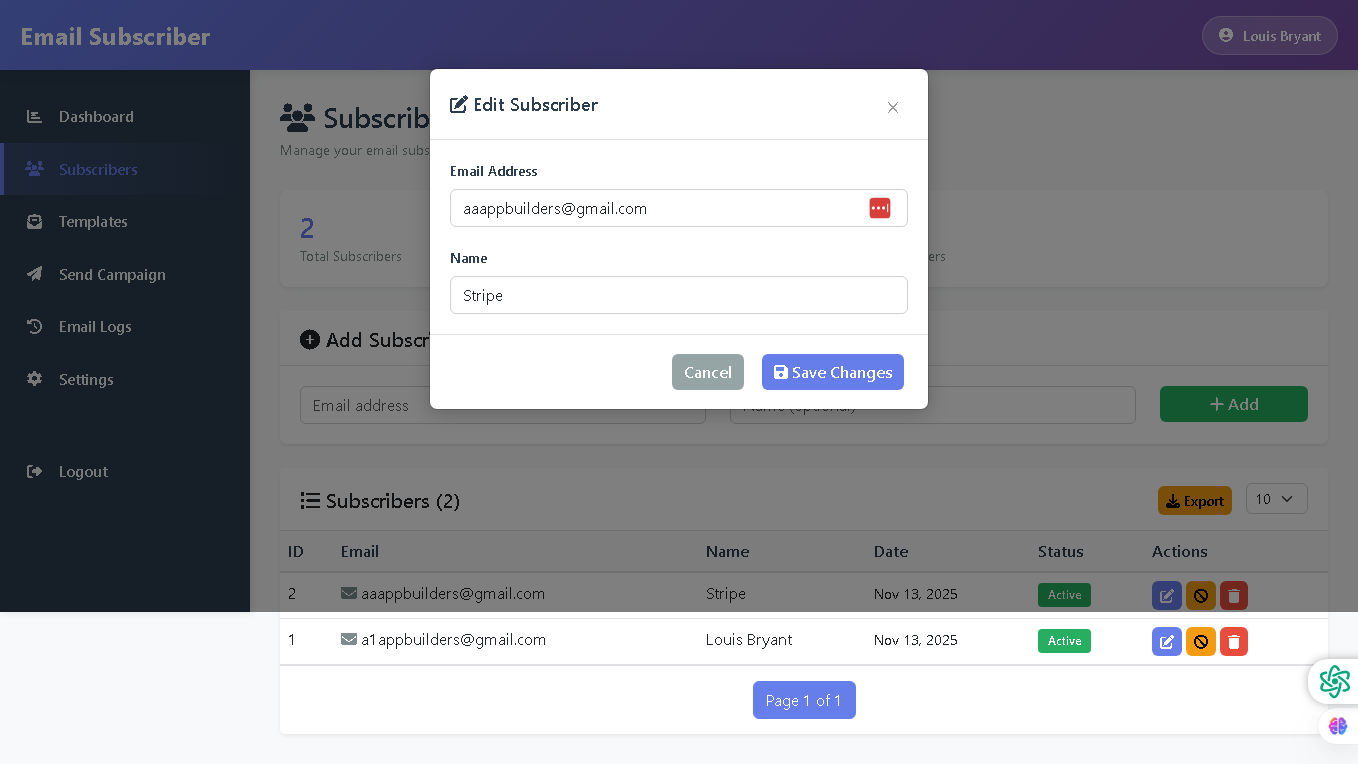This screenshot has width=1358, height=764.
Task: Click Logout in the sidebar
Action: click(83, 472)
